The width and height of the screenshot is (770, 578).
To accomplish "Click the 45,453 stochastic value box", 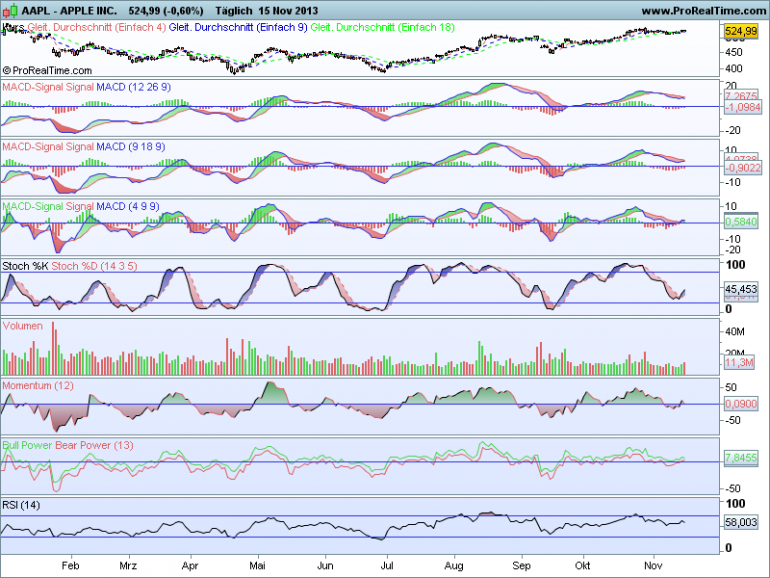I will coord(741,289).
